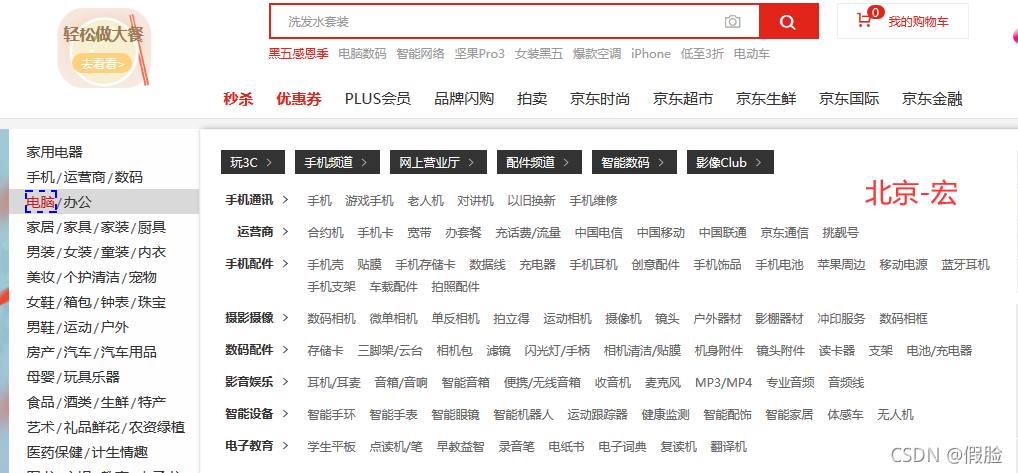Open the 手机频道 channel button
This screenshot has width=1018, height=473.
pos(337,162)
